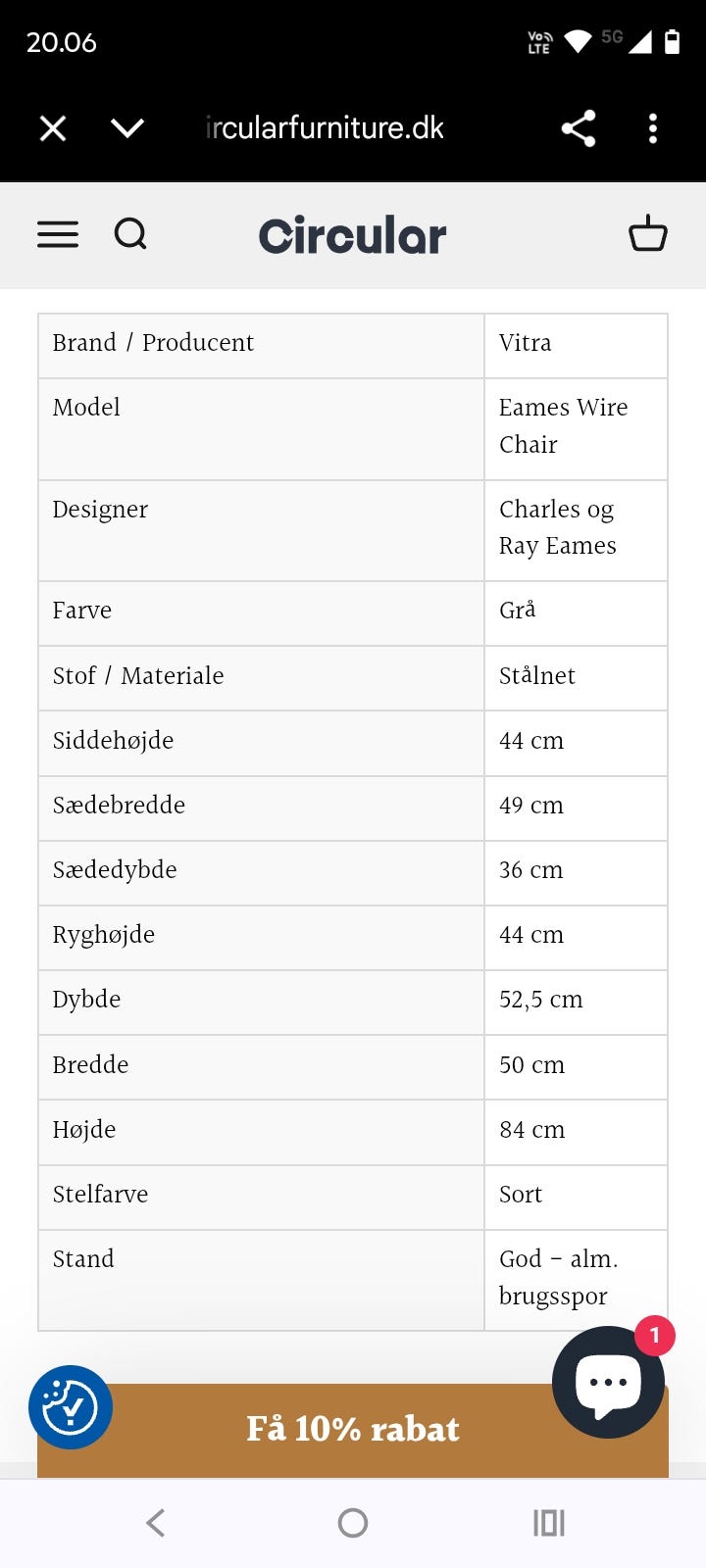
Task: Close the in-app browser view
Action: (52, 127)
